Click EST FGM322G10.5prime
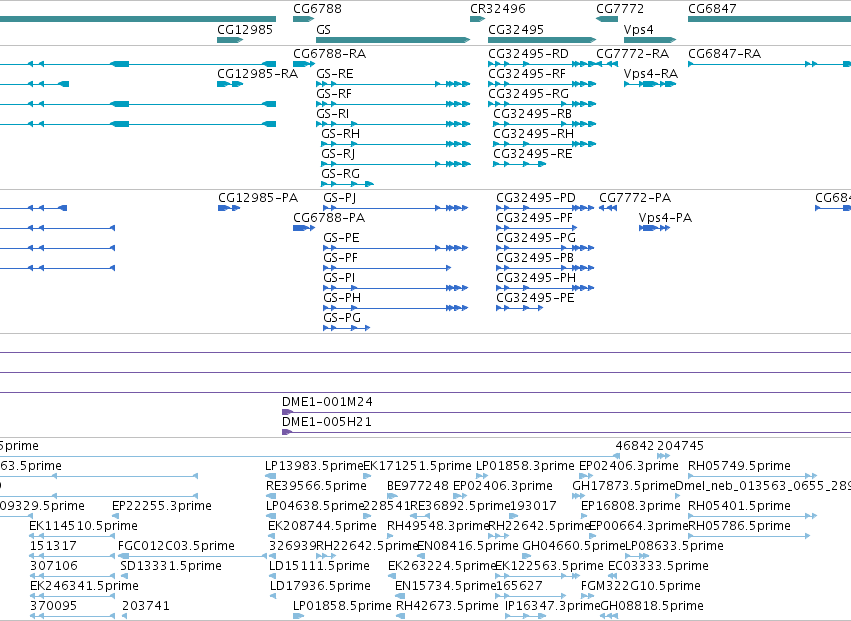The width and height of the screenshot is (851, 621). coord(640,586)
